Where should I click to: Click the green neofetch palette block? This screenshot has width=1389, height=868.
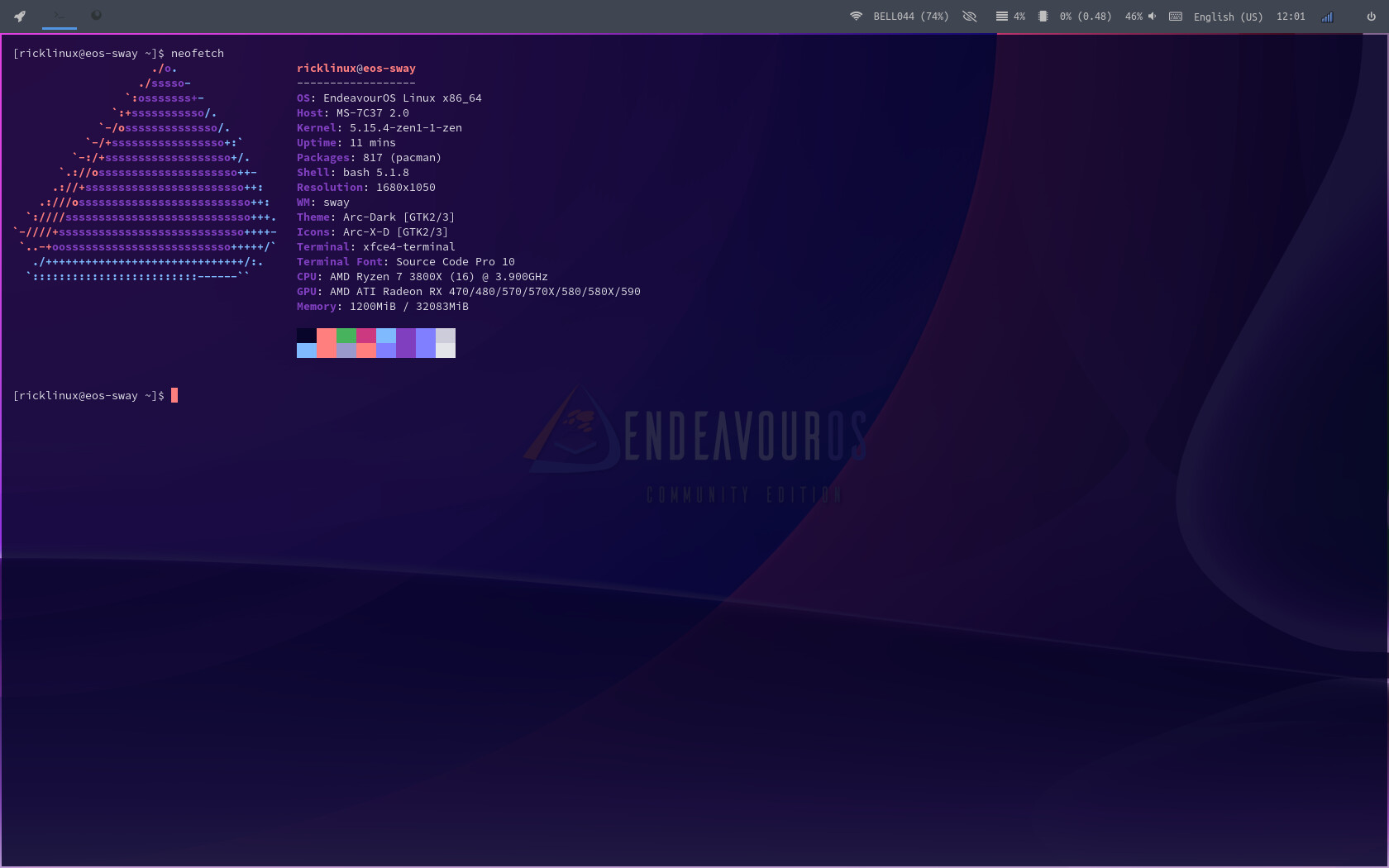point(346,336)
